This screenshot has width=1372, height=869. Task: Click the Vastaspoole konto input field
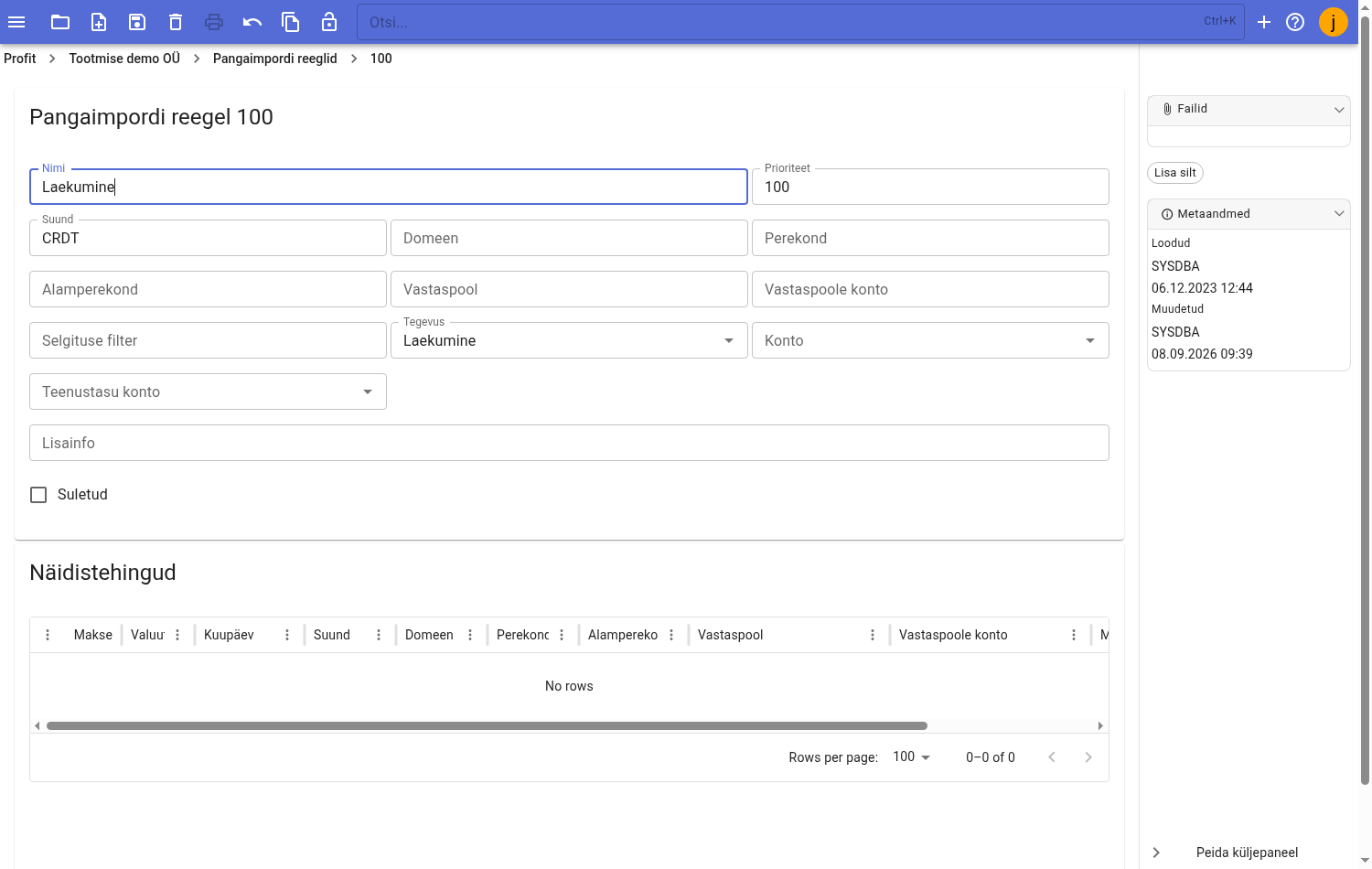click(x=930, y=289)
